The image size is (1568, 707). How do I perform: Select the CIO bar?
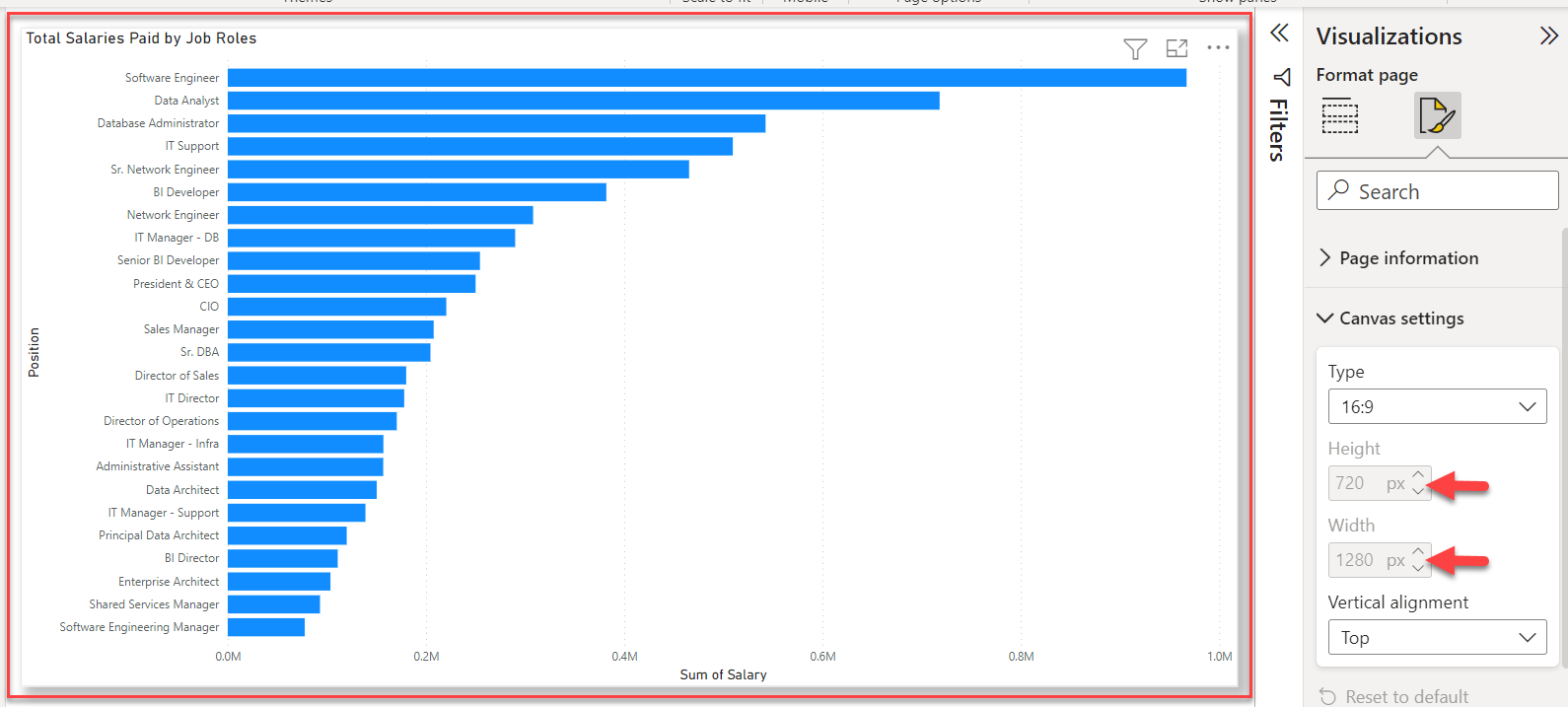337,307
